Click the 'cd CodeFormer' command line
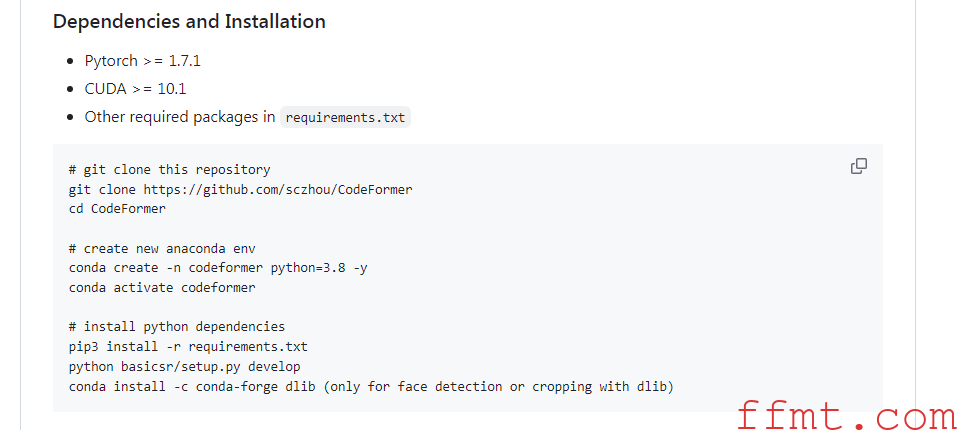The width and height of the screenshot is (957, 430). pyautogui.click(x=117, y=209)
